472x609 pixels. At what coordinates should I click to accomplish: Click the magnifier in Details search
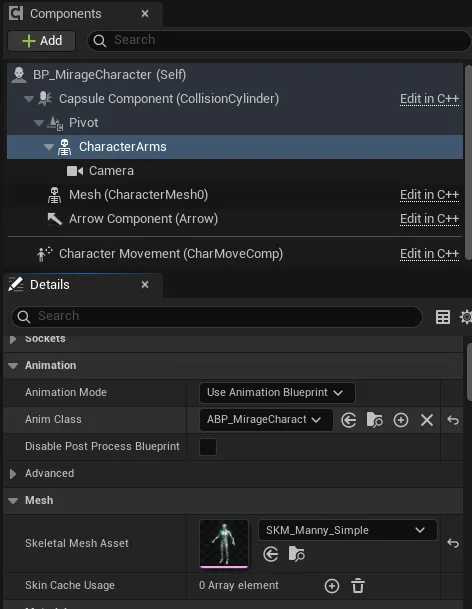[x=24, y=317]
